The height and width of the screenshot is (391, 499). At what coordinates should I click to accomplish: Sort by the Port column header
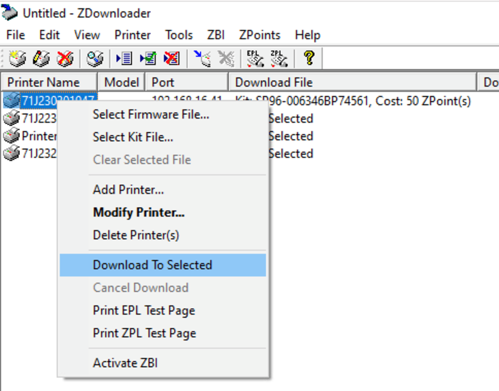click(x=187, y=82)
